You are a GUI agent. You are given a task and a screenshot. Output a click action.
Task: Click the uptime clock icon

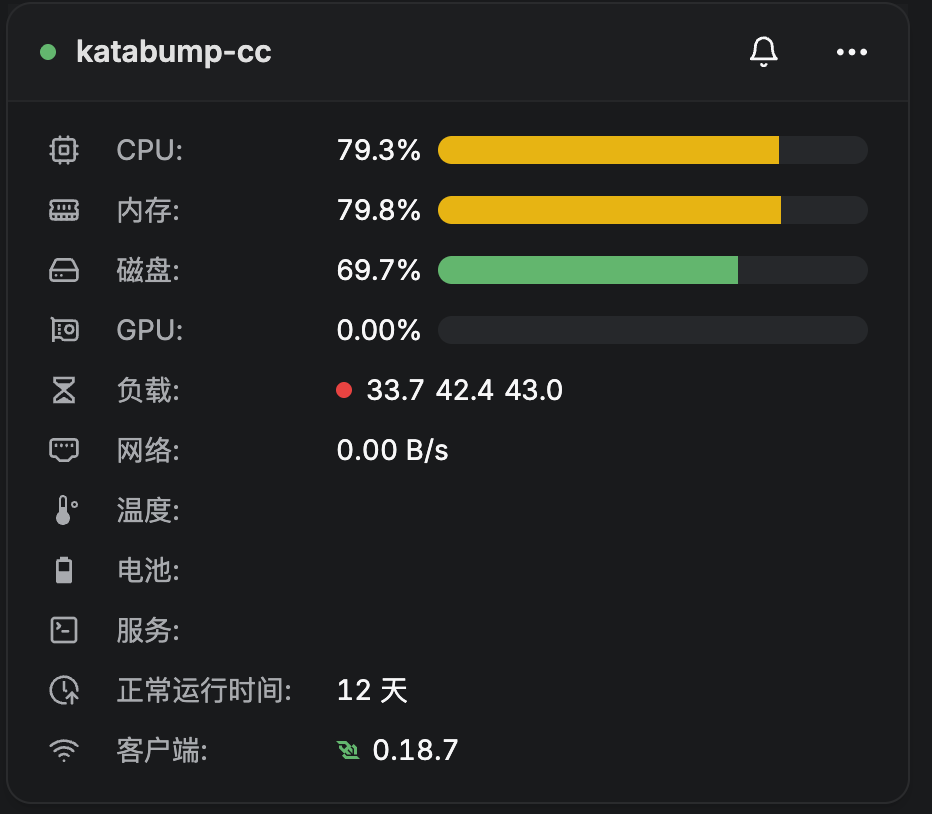(64, 690)
